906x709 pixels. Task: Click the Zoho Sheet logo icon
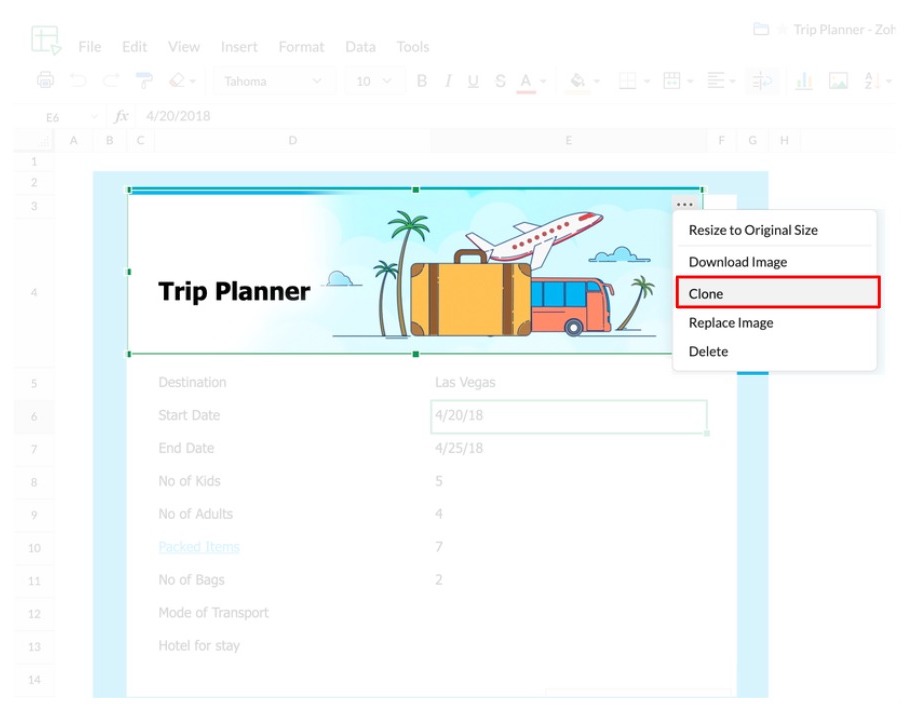pyautogui.click(x=46, y=40)
